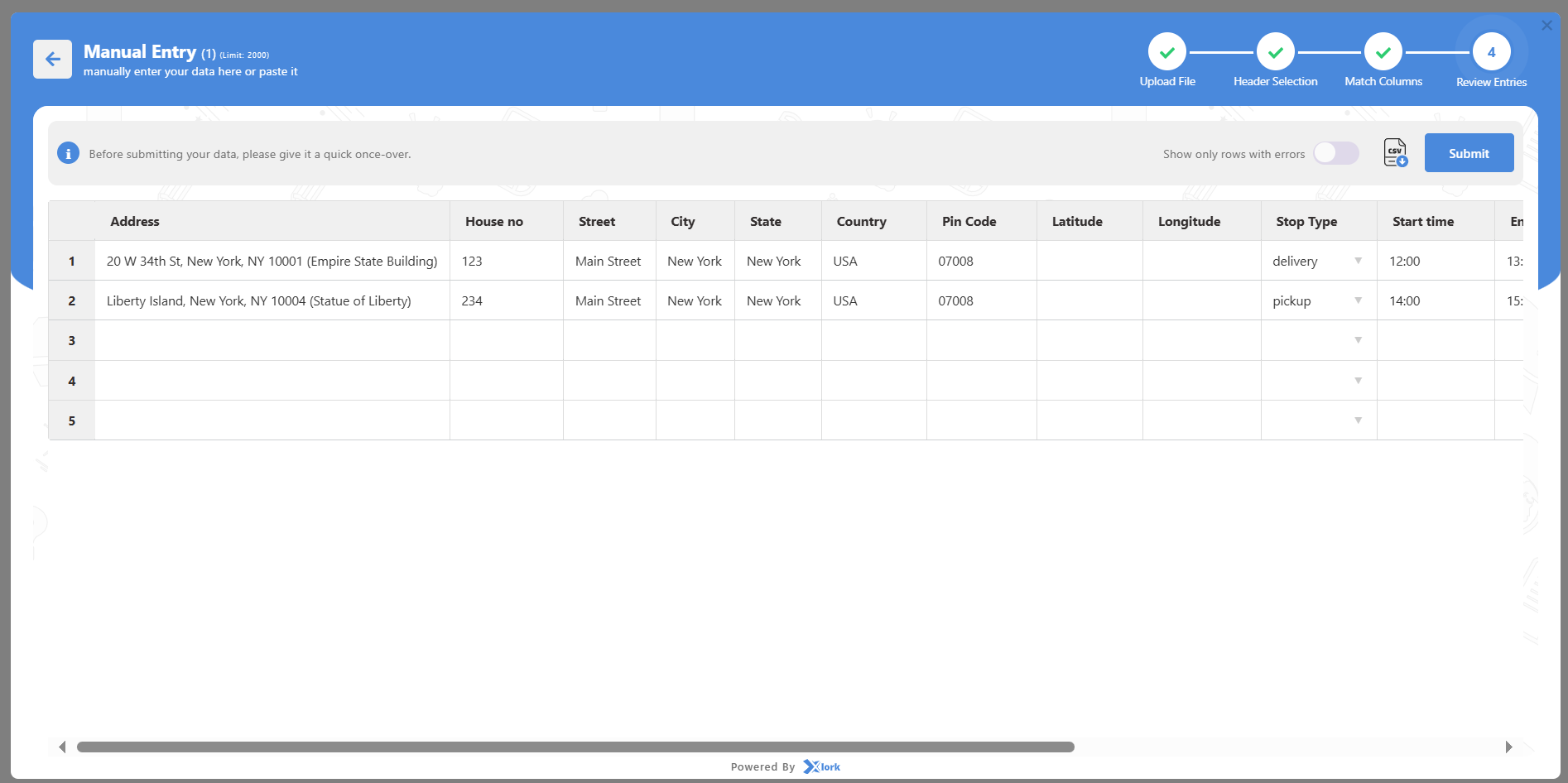
Task: Click the Upload File step checkmark
Action: pyautogui.click(x=1166, y=53)
